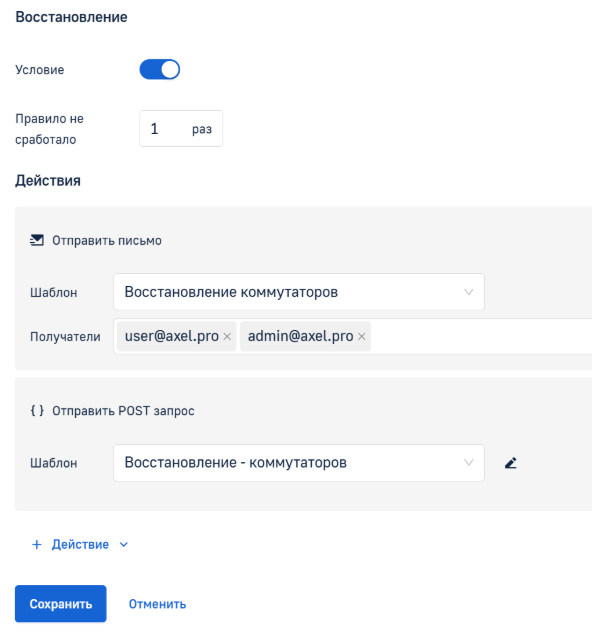Click the email template dropdown arrow

pos(469,292)
